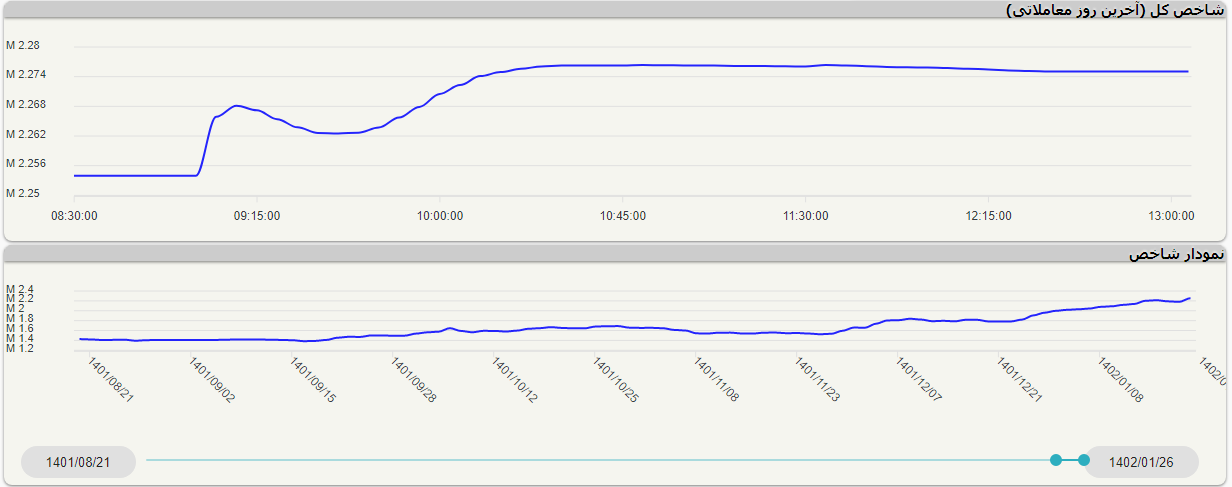Image resolution: width=1232 pixels, height=487 pixels.
Task: Click the M 2.25 value axis label
Action: tap(23, 193)
